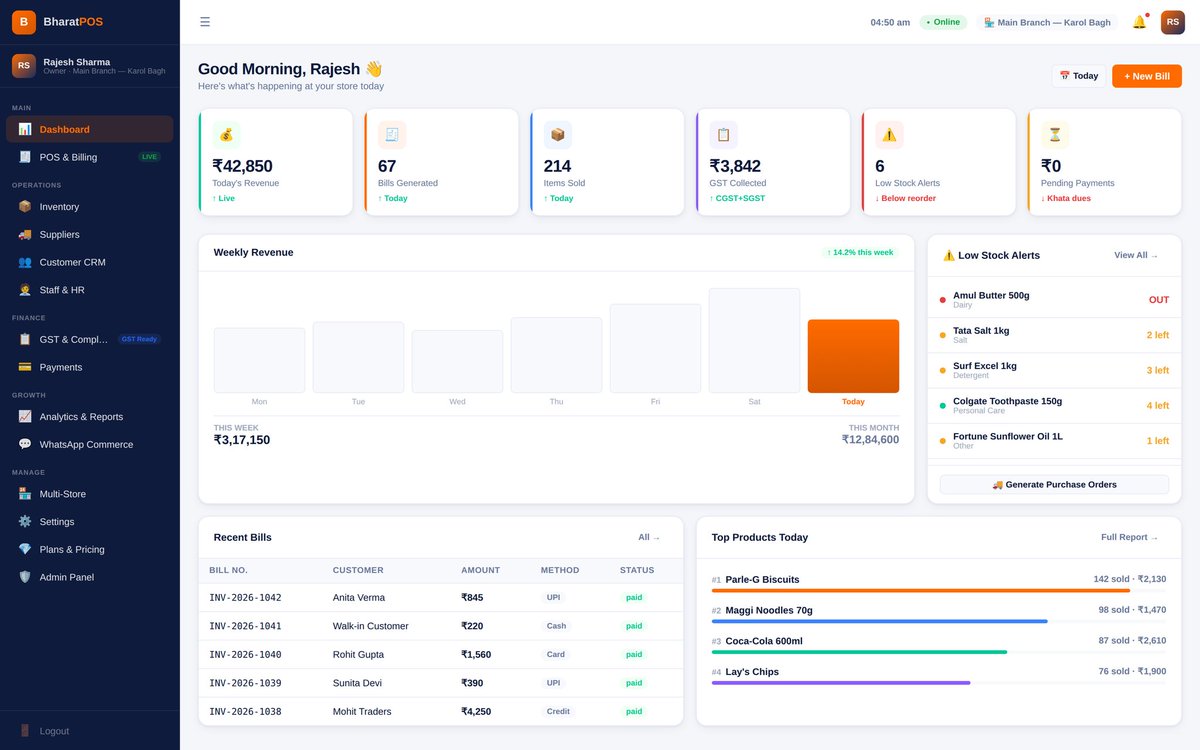Click the RS avatar in top bar
1200x750 pixels.
[1172, 22]
